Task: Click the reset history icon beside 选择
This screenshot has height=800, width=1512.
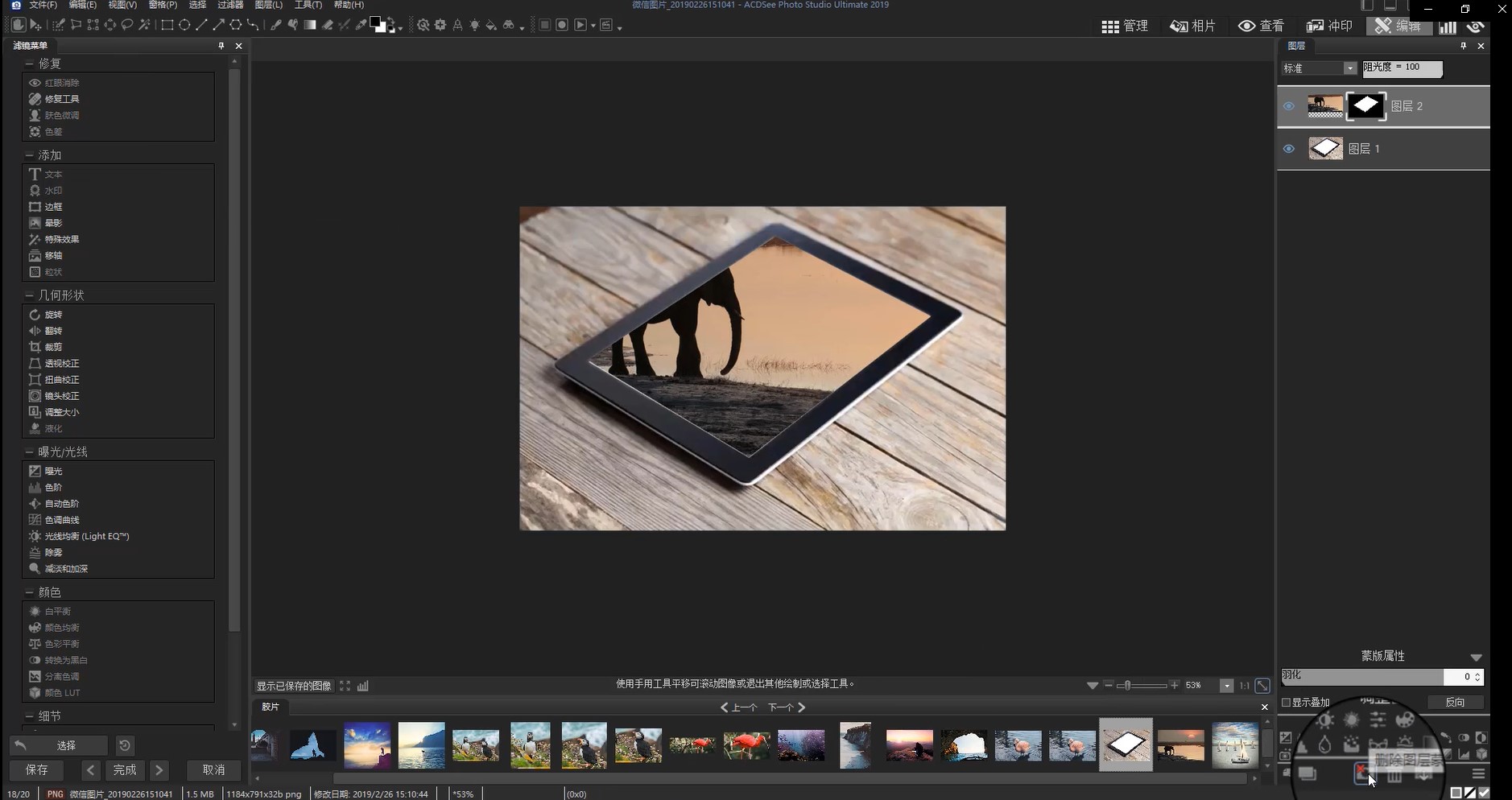Action: (x=125, y=745)
